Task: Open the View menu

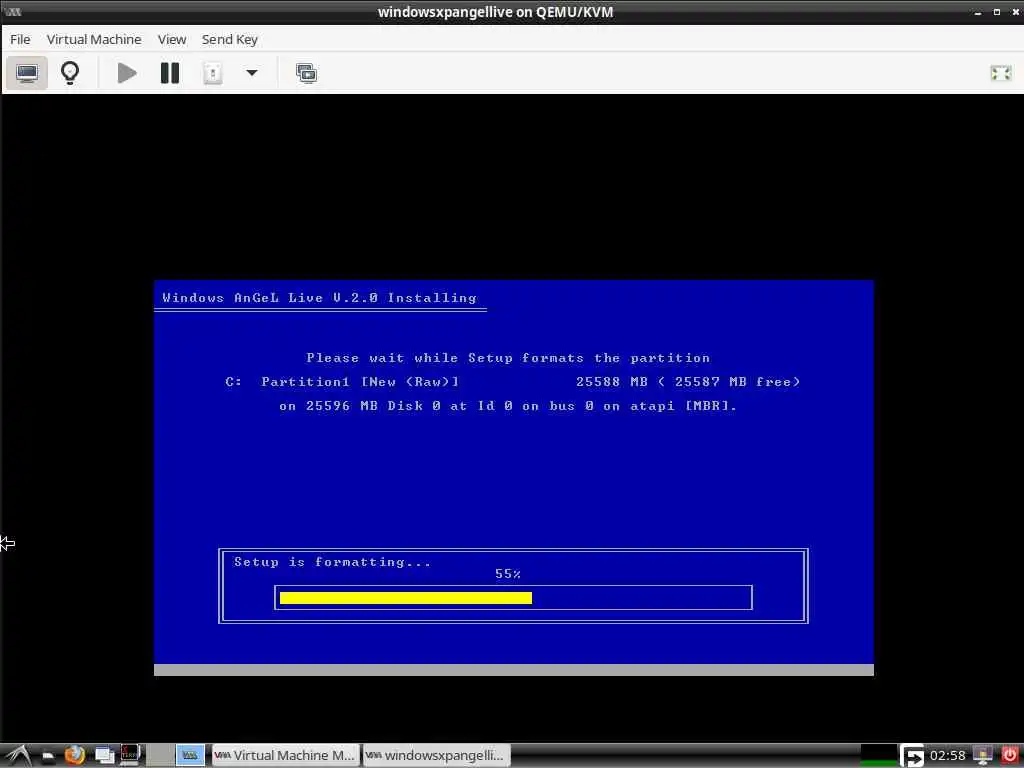Action: [172, 40]
